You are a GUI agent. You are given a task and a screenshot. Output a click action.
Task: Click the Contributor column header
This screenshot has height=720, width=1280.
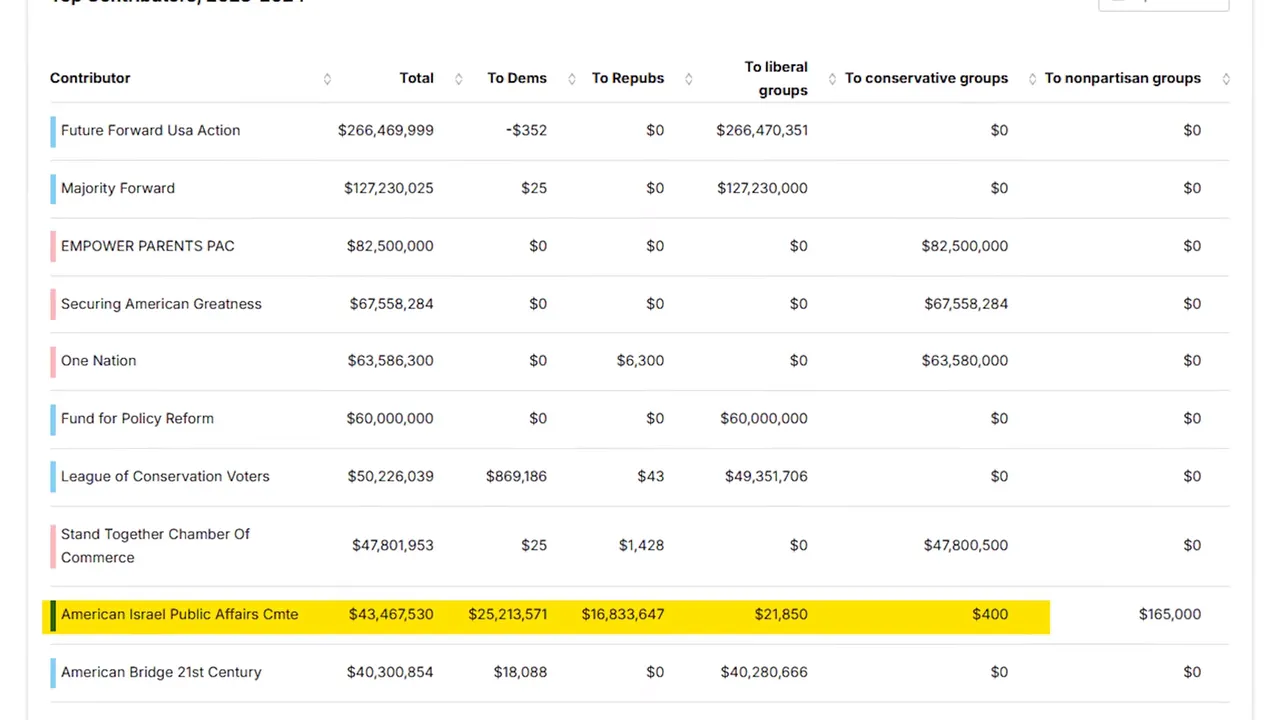coord(90,78)
